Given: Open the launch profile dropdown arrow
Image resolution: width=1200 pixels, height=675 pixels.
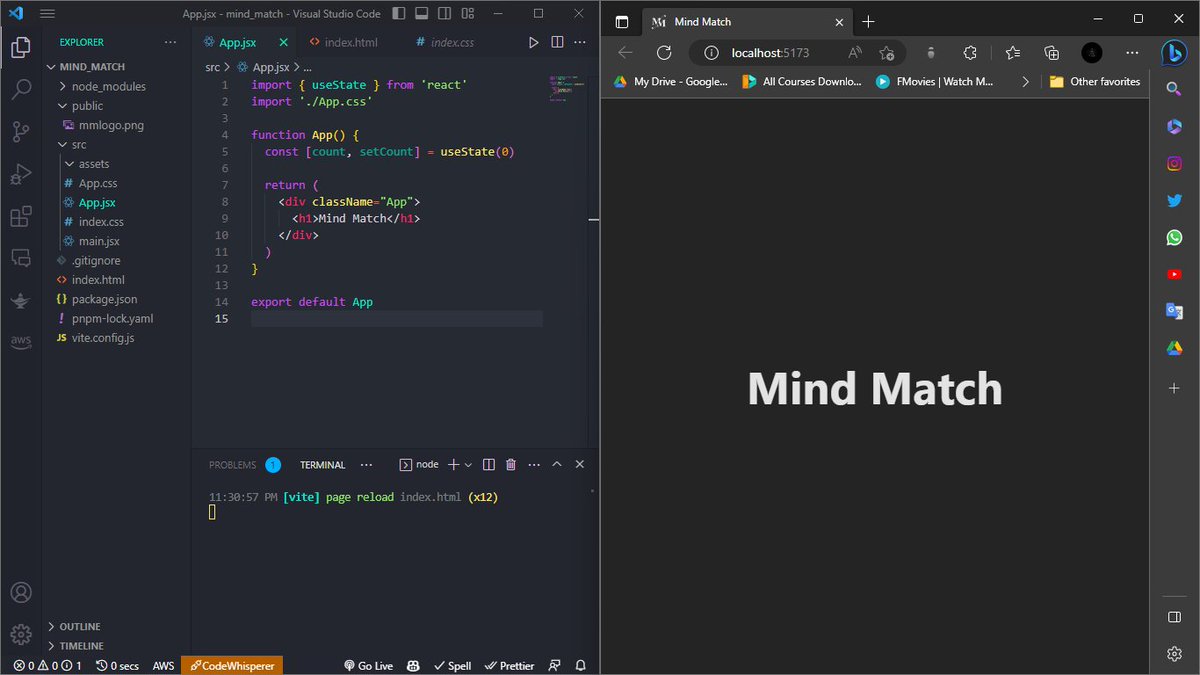Looking at the screenshot, I should click(x=468, y=465).
